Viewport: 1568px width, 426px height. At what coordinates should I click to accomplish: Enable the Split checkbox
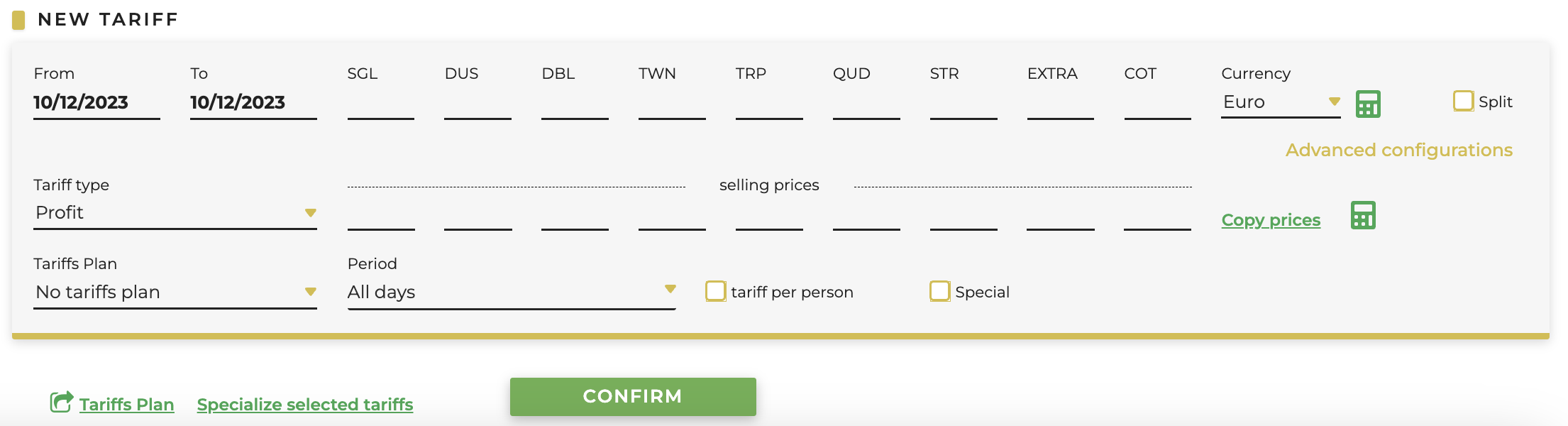point(1463,101)
